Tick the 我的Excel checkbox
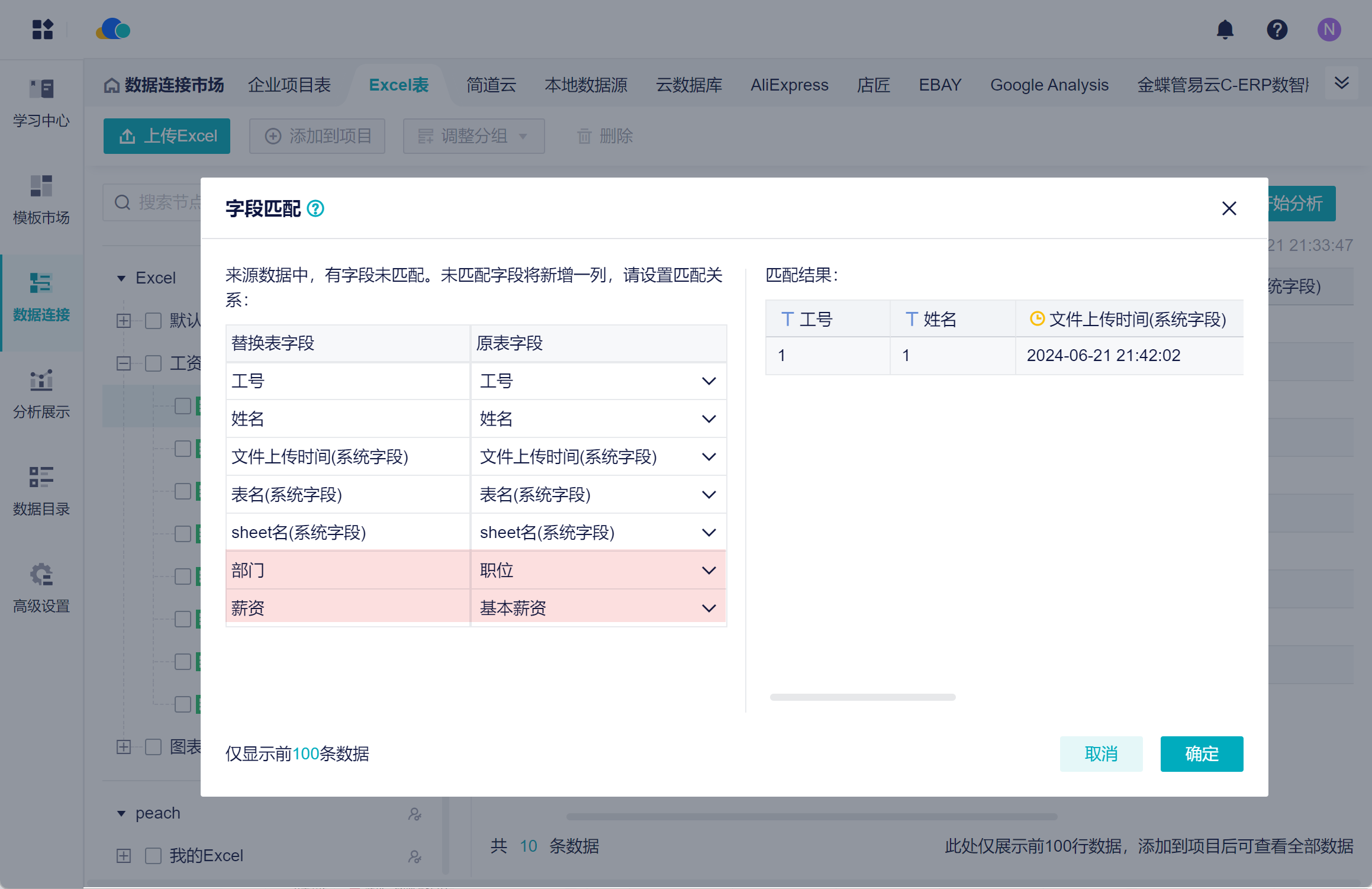The width and height of the screenshot is (1372, 889). tap(153, 856)
